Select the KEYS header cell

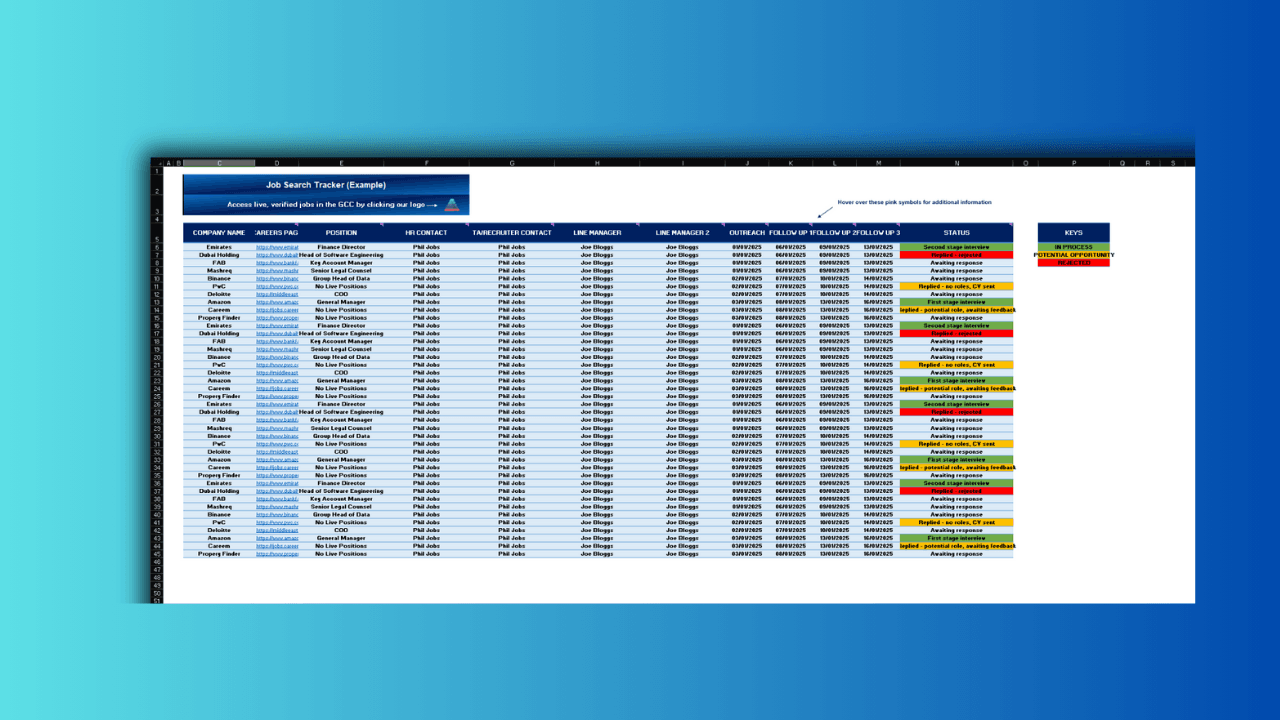tap(1073, 233)
